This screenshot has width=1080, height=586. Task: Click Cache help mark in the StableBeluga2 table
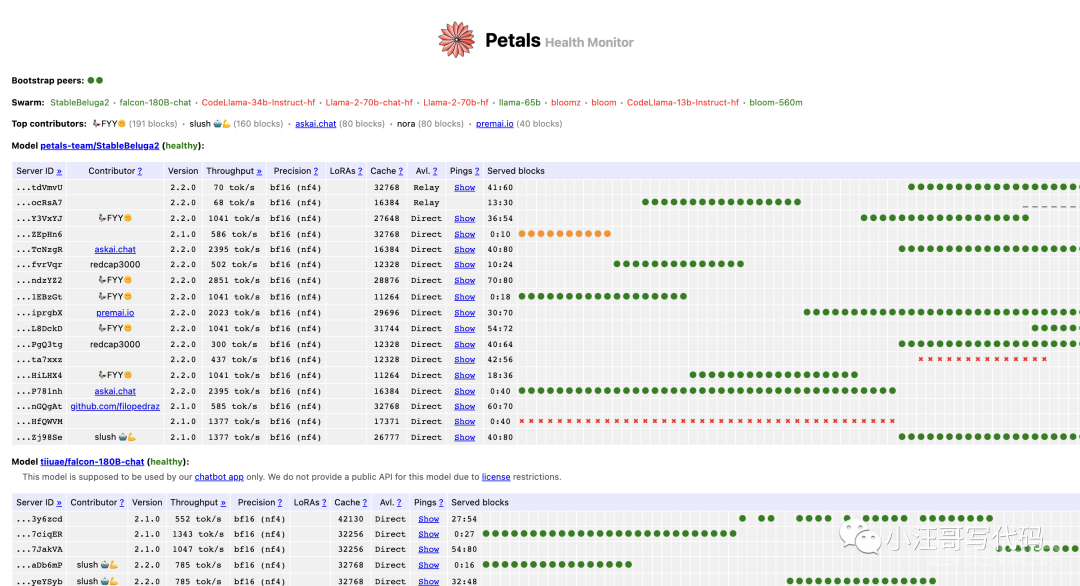click(401, 171)
